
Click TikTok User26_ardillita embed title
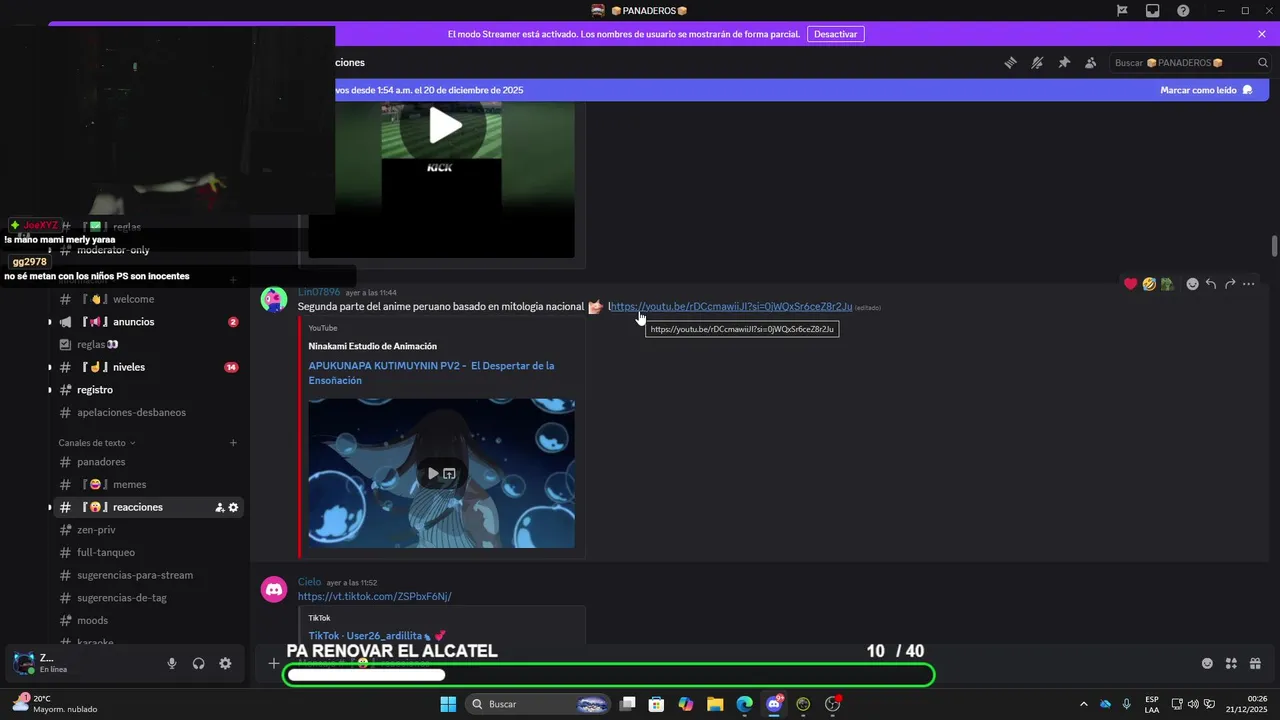point(377,636)
